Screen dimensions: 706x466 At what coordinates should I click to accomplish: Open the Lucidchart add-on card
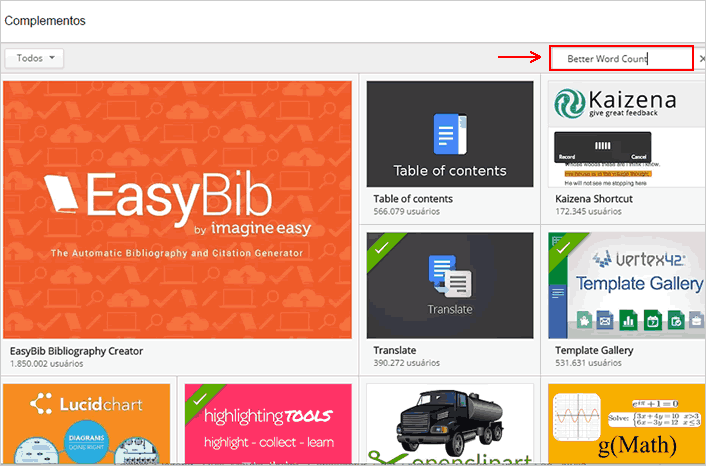click(86, 423)
